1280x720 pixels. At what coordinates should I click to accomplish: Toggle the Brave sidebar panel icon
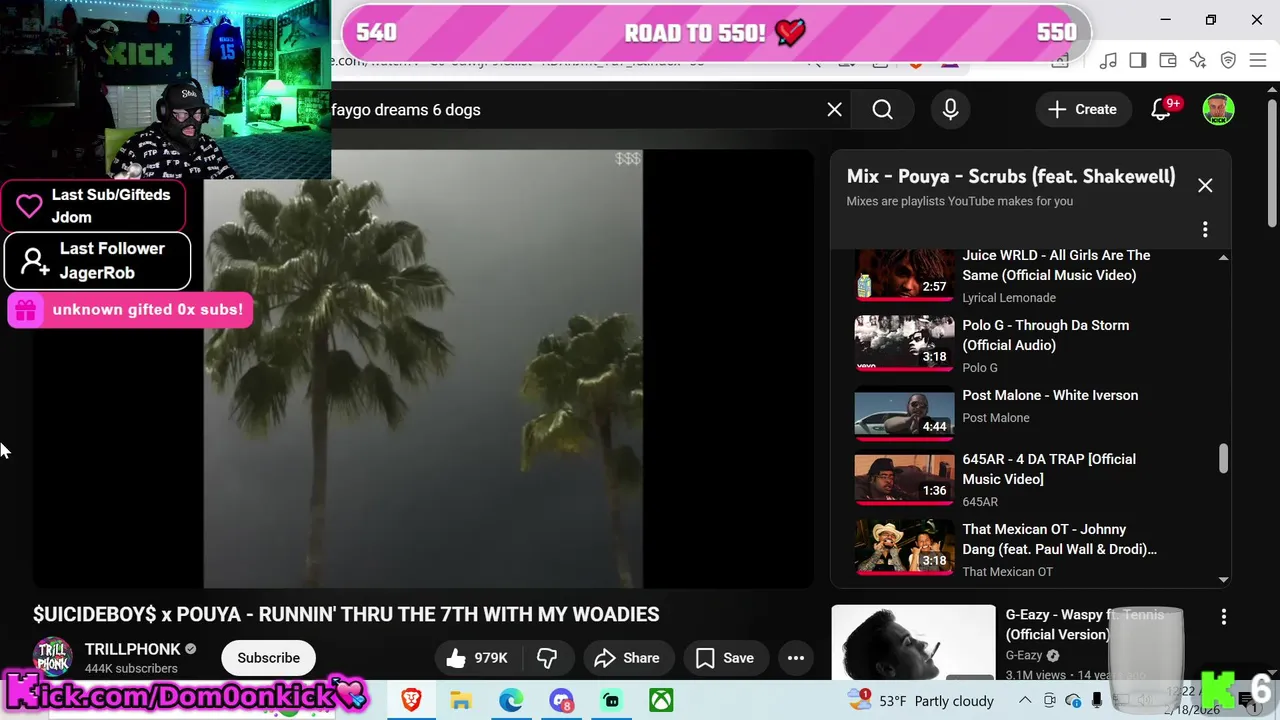click(x=1137, y=61)
